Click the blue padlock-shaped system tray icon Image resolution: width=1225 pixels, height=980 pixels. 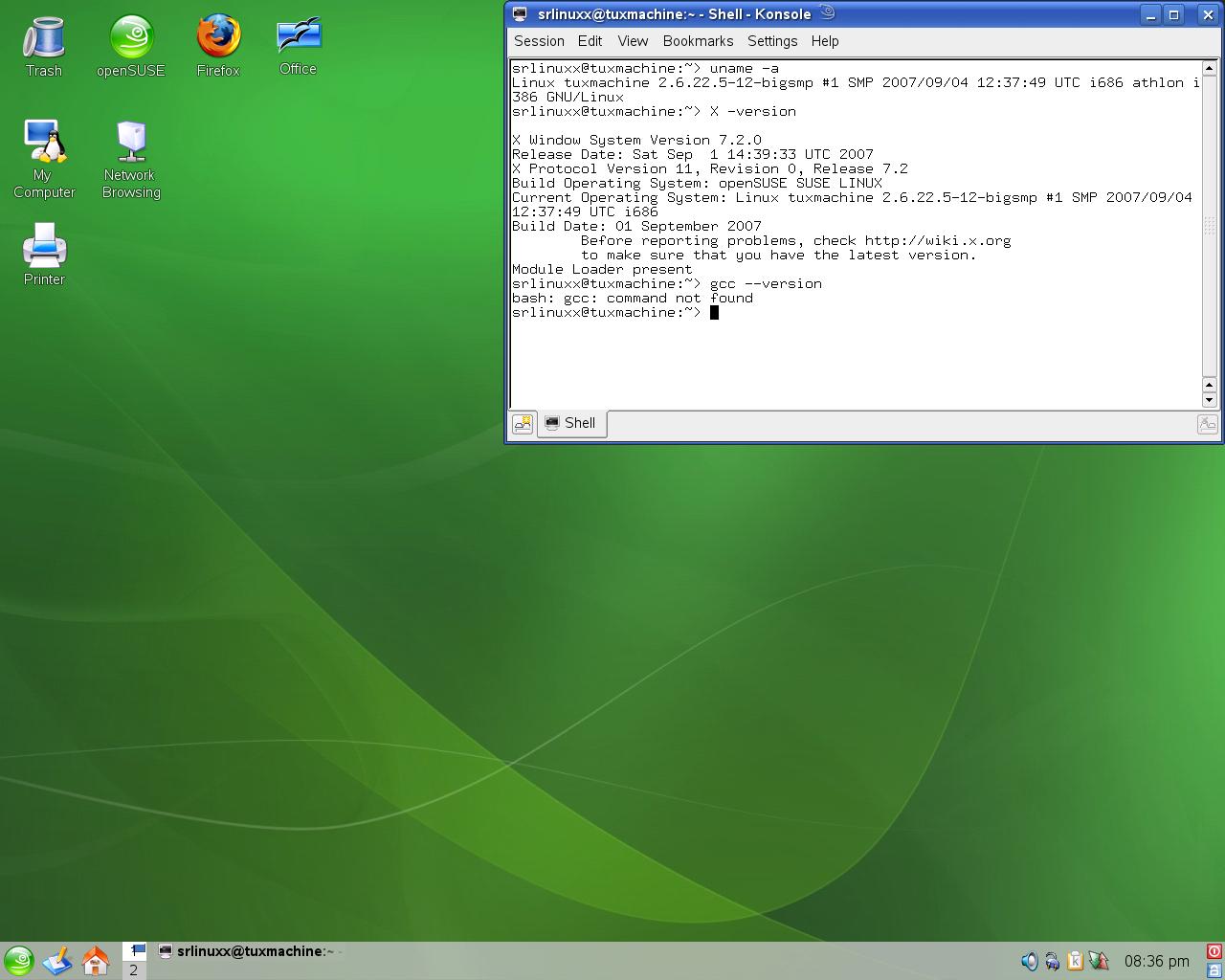1053,961
